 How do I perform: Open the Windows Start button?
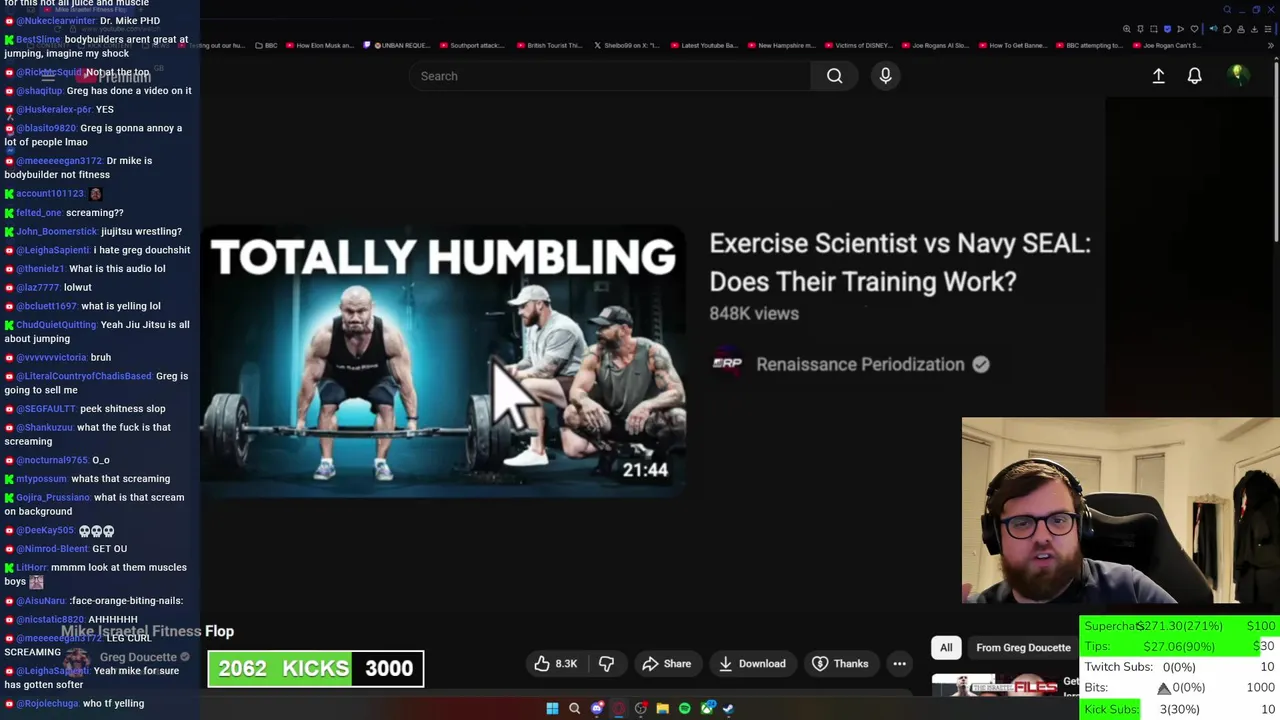tap(552, 708)
